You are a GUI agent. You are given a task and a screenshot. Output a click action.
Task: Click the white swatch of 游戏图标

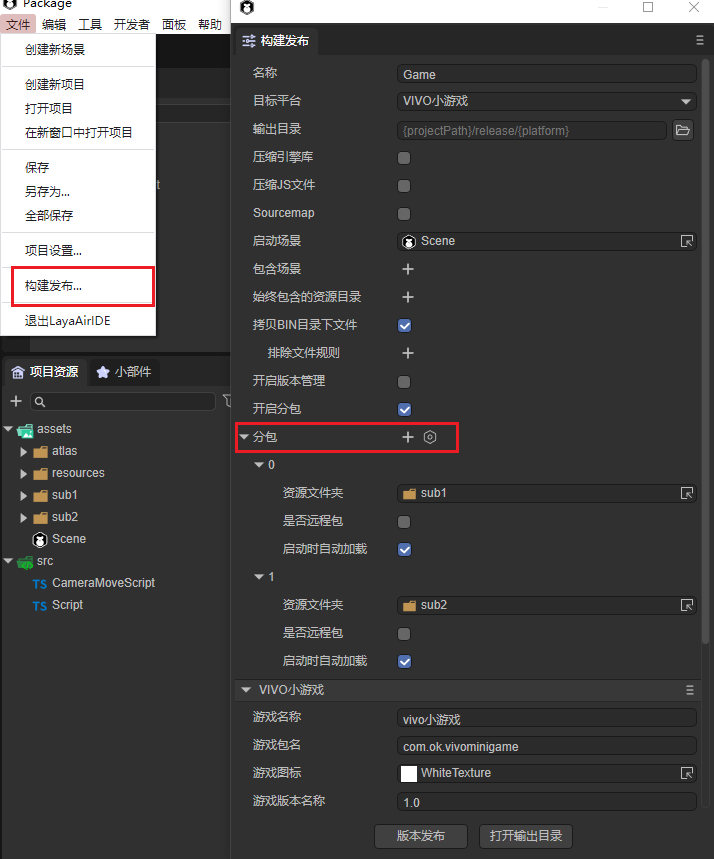click(x=408, y=773)
